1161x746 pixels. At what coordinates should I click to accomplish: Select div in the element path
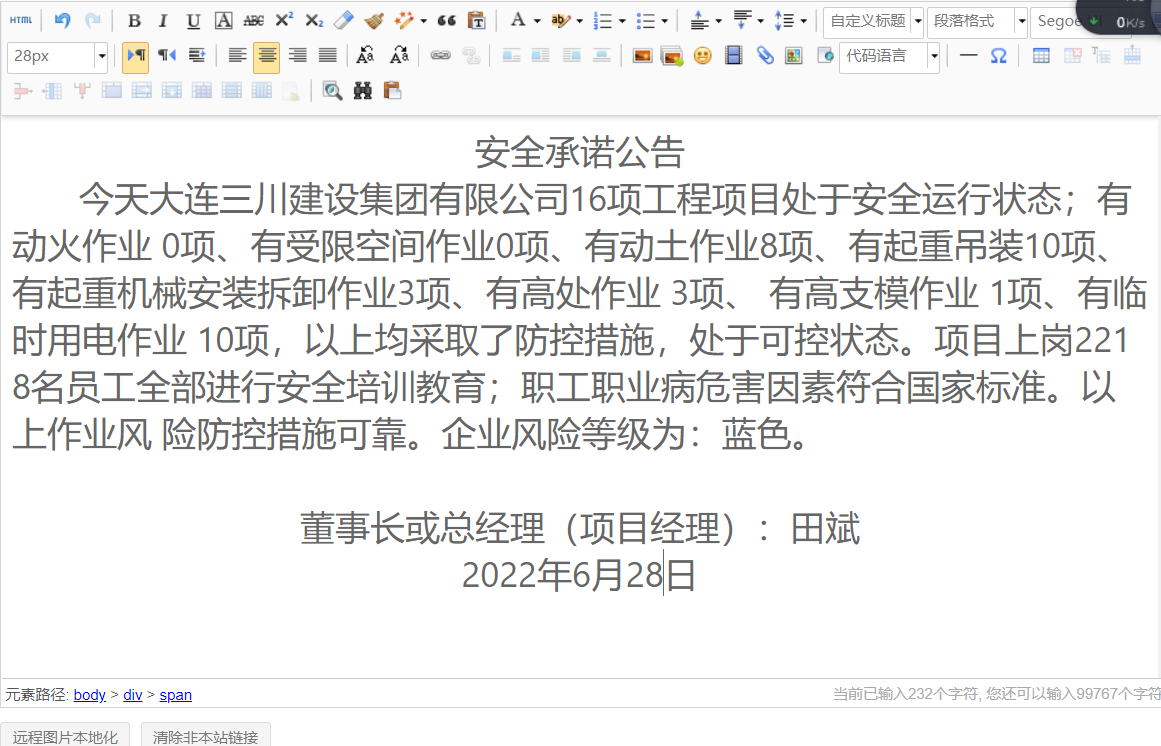[x=133, y=695]
